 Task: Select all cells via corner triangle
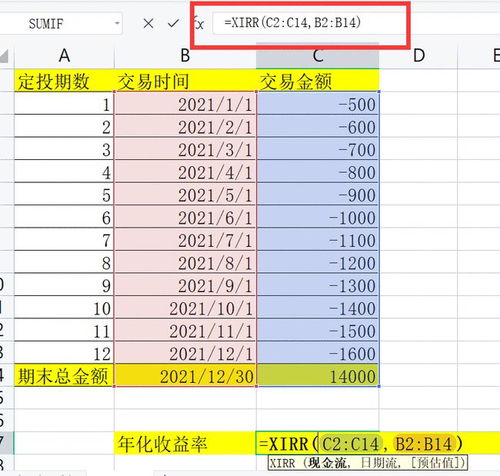click(x=4, y=56)
